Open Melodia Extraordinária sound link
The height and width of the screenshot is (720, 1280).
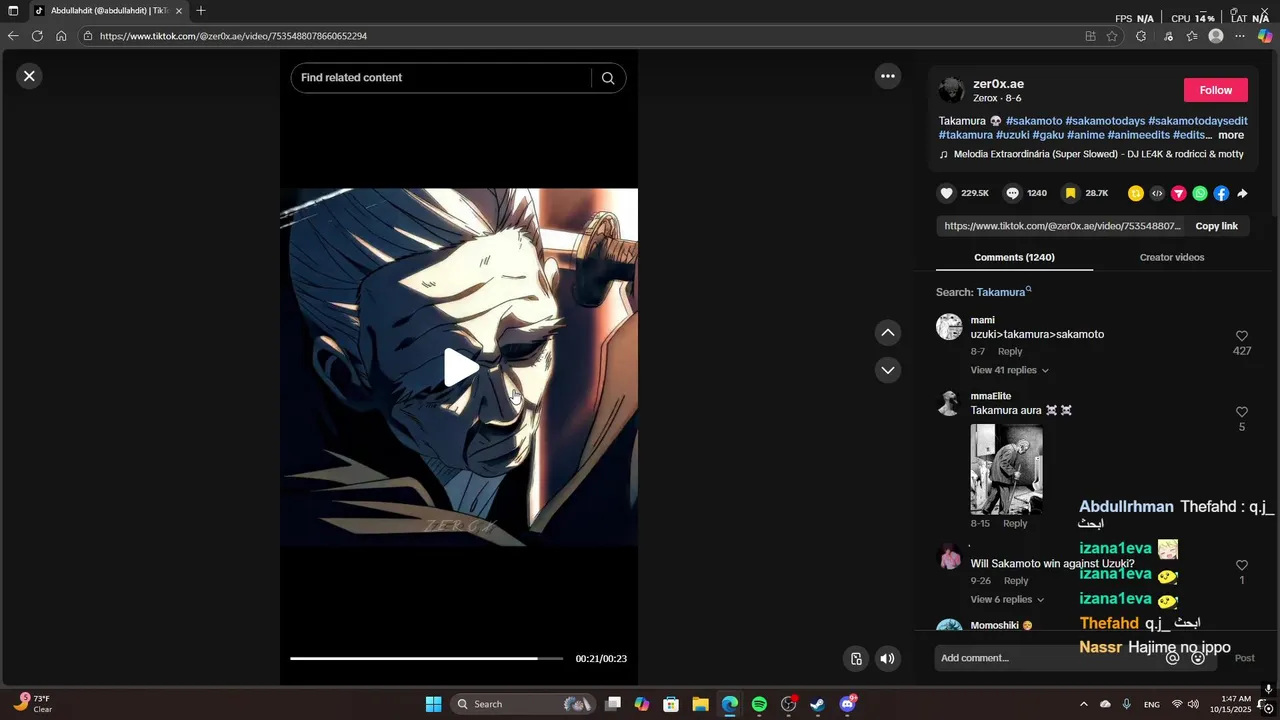(x=1098, y=154)
